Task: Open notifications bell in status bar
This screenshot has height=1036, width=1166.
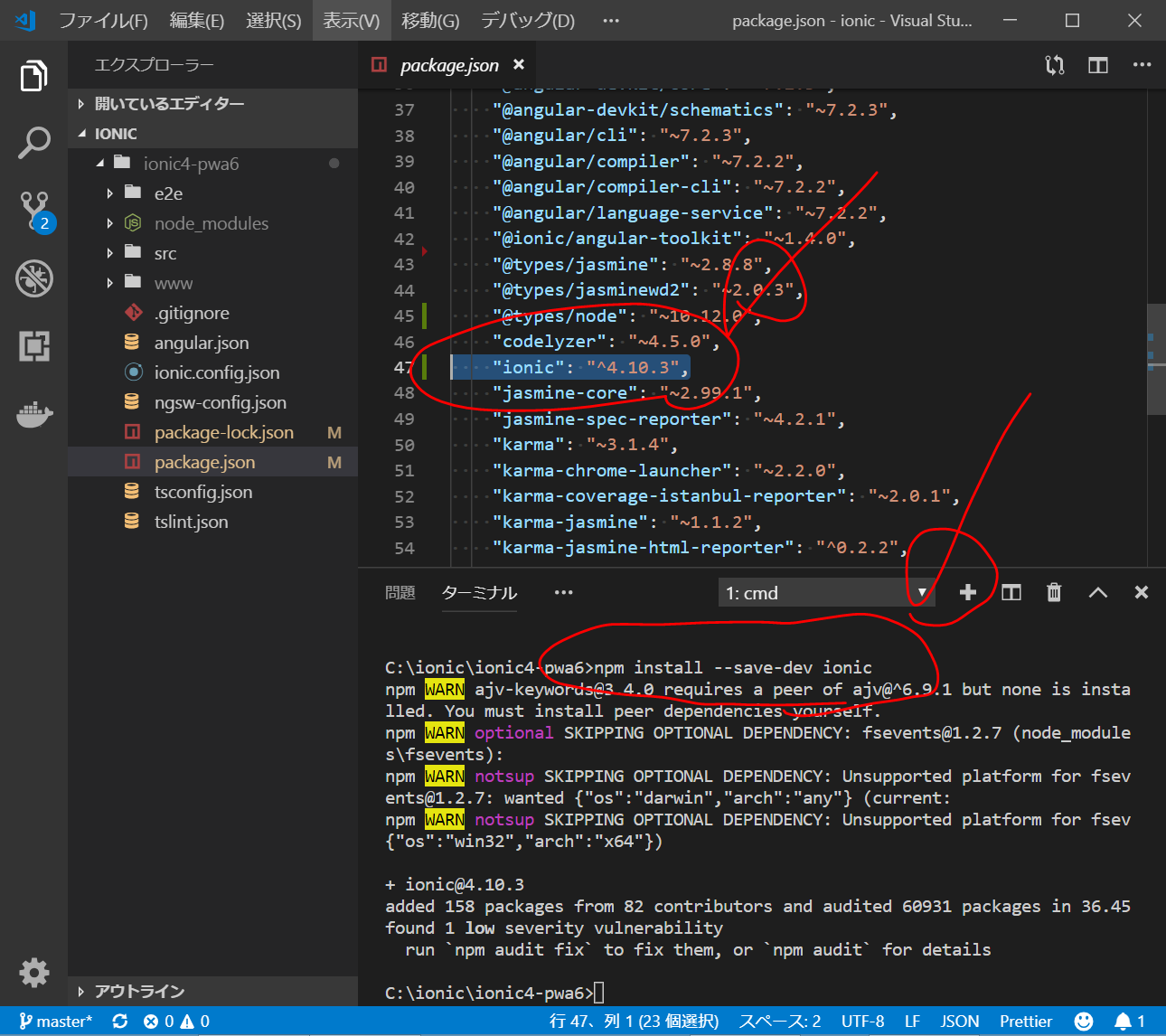Action: pyautogui.click(x=1129, y=1022)
